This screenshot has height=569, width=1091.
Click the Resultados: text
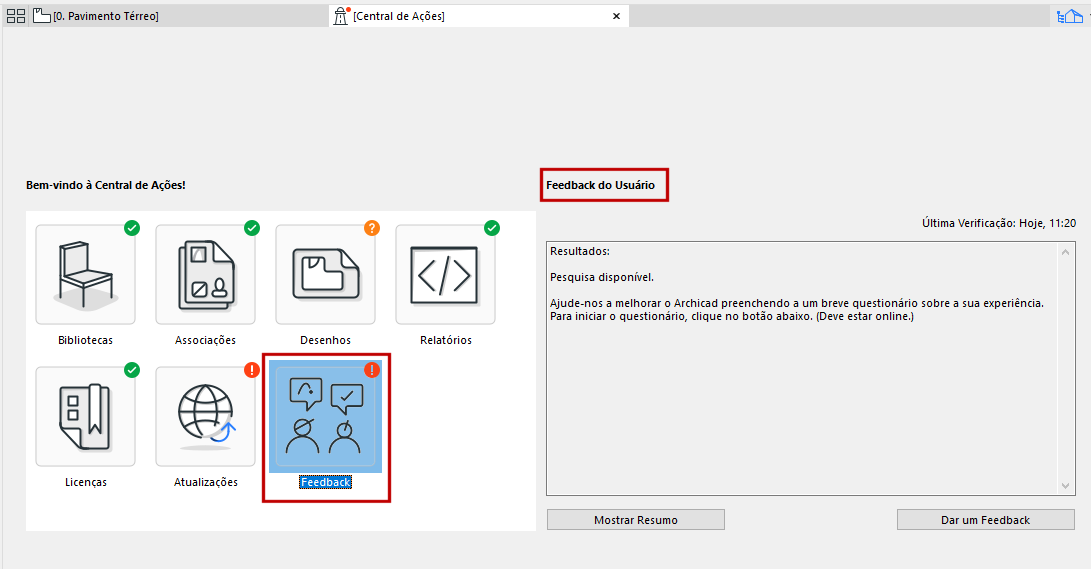tap(580, 251)
